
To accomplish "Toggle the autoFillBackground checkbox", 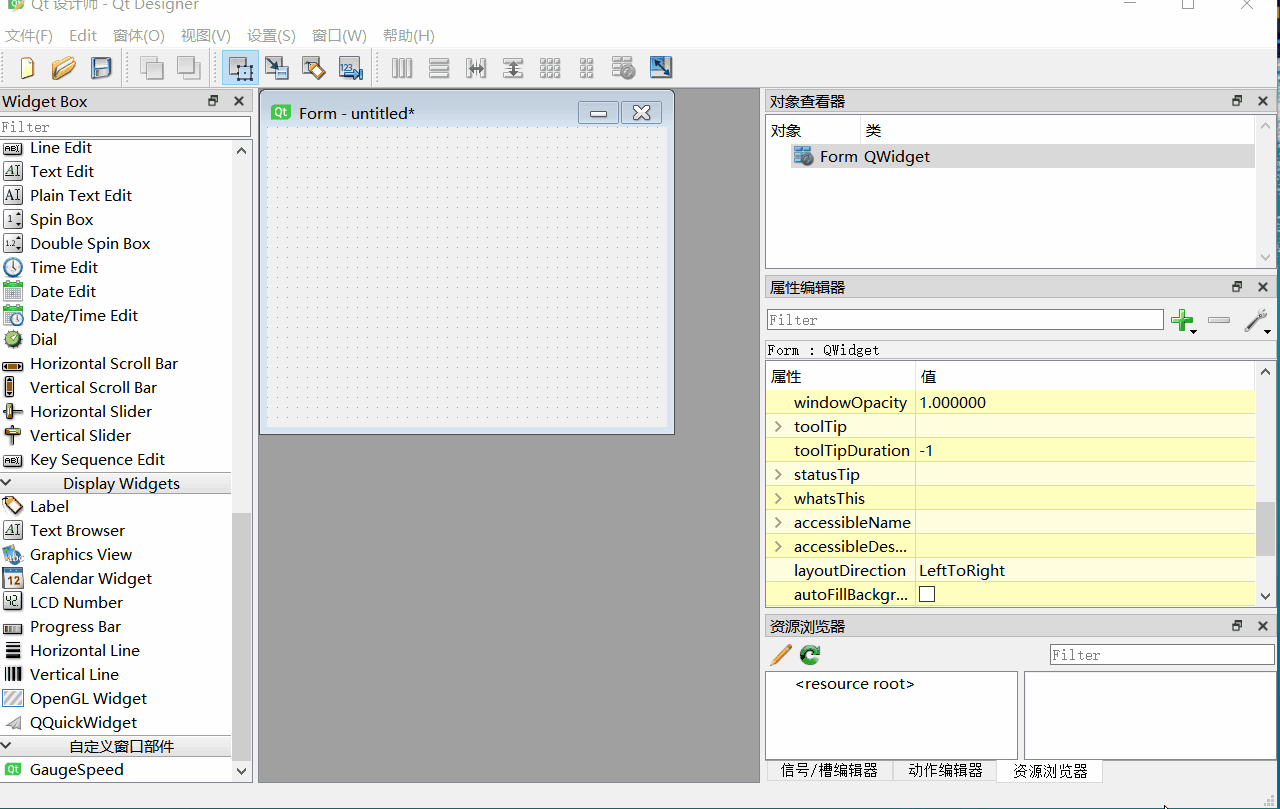I will [x=926, y=593].
